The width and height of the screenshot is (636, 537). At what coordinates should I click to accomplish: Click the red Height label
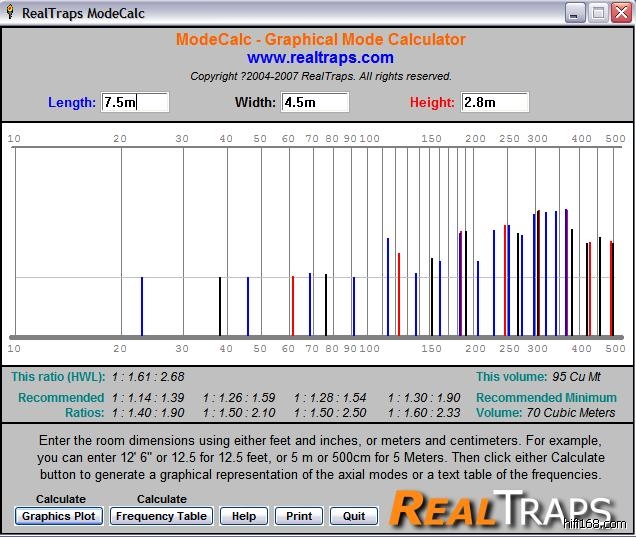(432, 102)
